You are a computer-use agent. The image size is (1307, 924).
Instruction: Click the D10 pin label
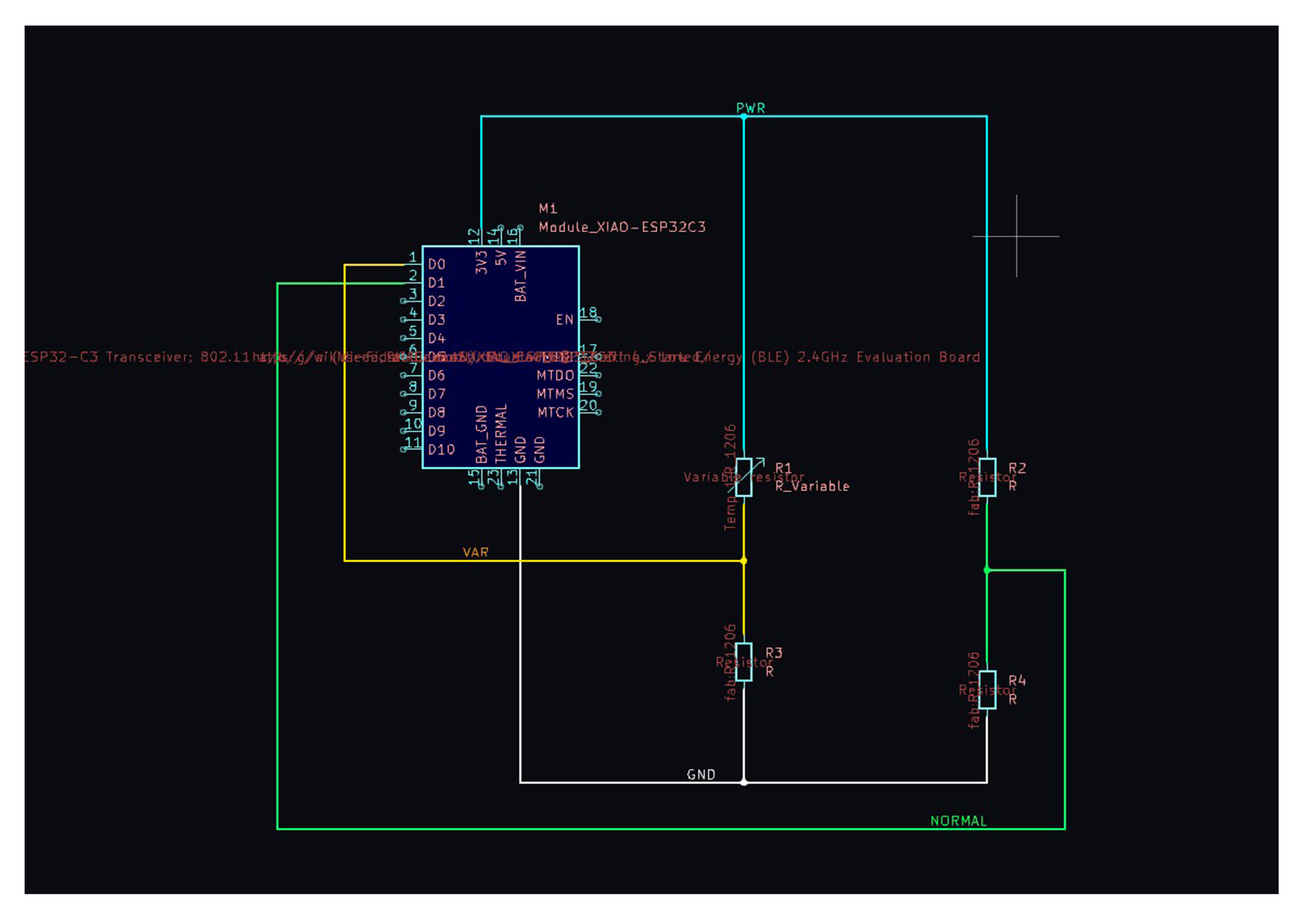(442, 450)
